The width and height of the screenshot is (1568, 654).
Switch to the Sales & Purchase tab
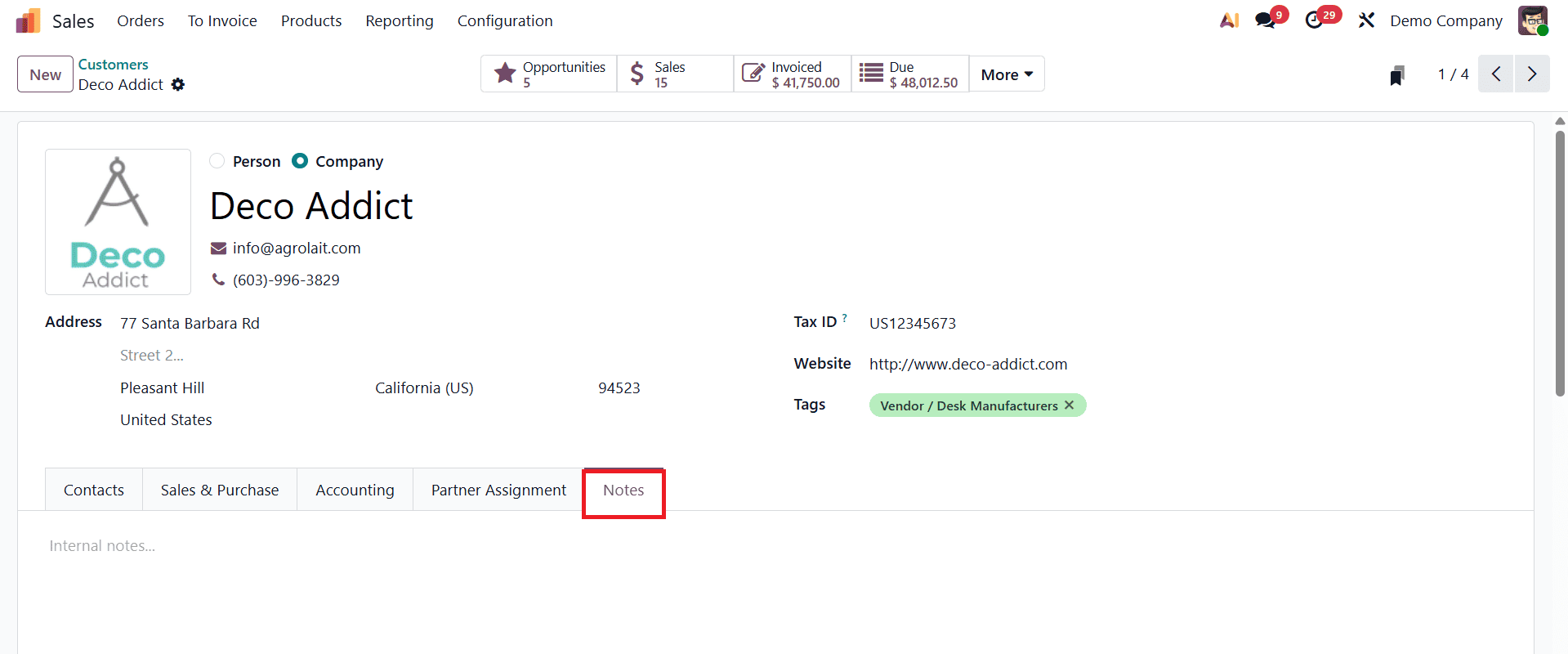tap(220, 490)
